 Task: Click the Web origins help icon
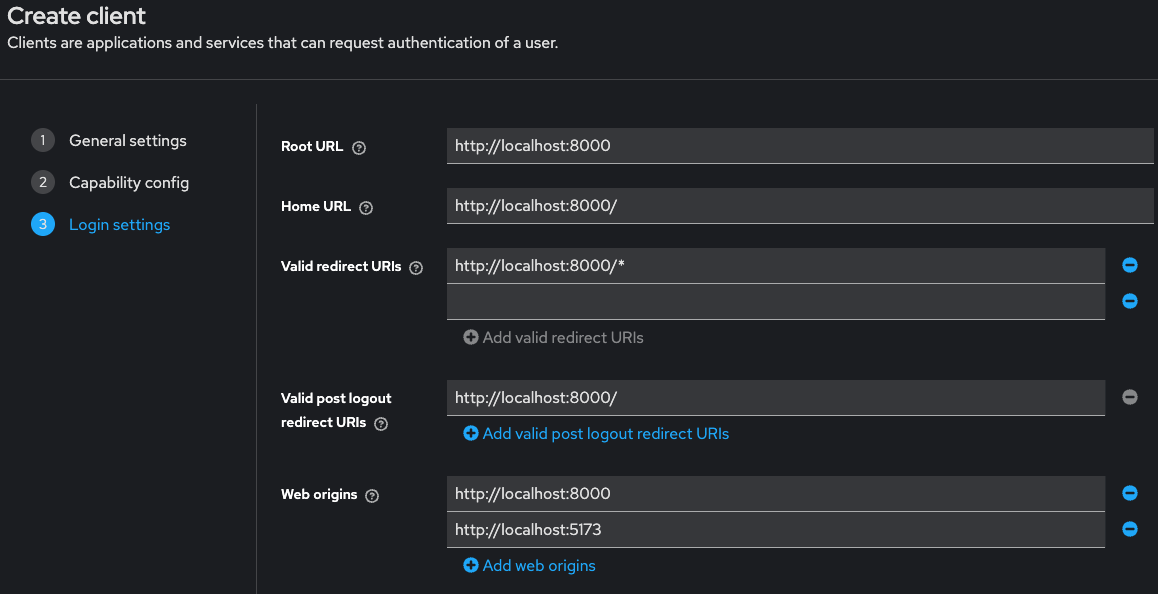[x=372, y=496]
